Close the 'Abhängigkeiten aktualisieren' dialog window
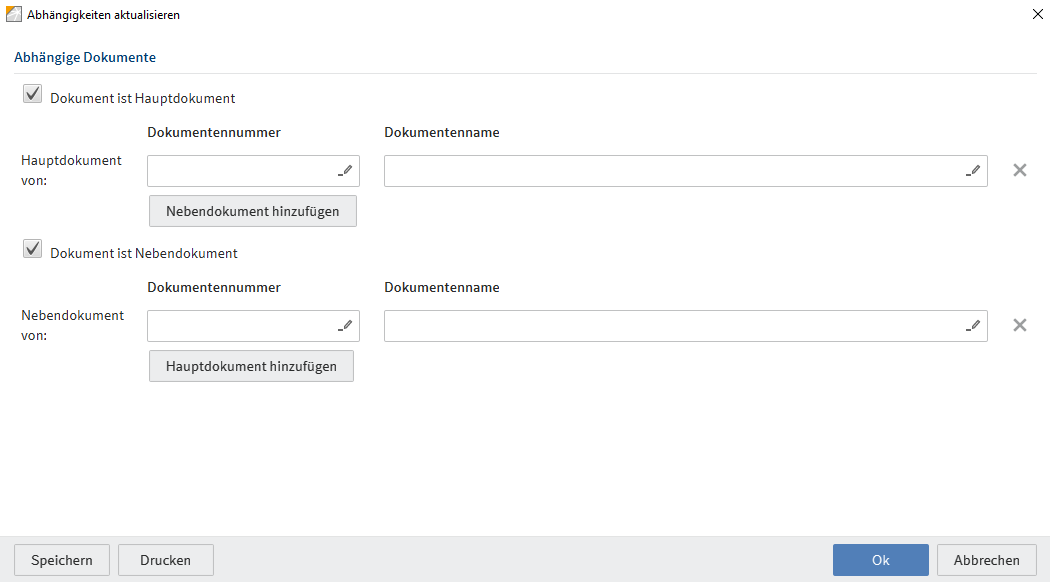Viewport: 1050px width, 582px height. tap(1035, 15)
